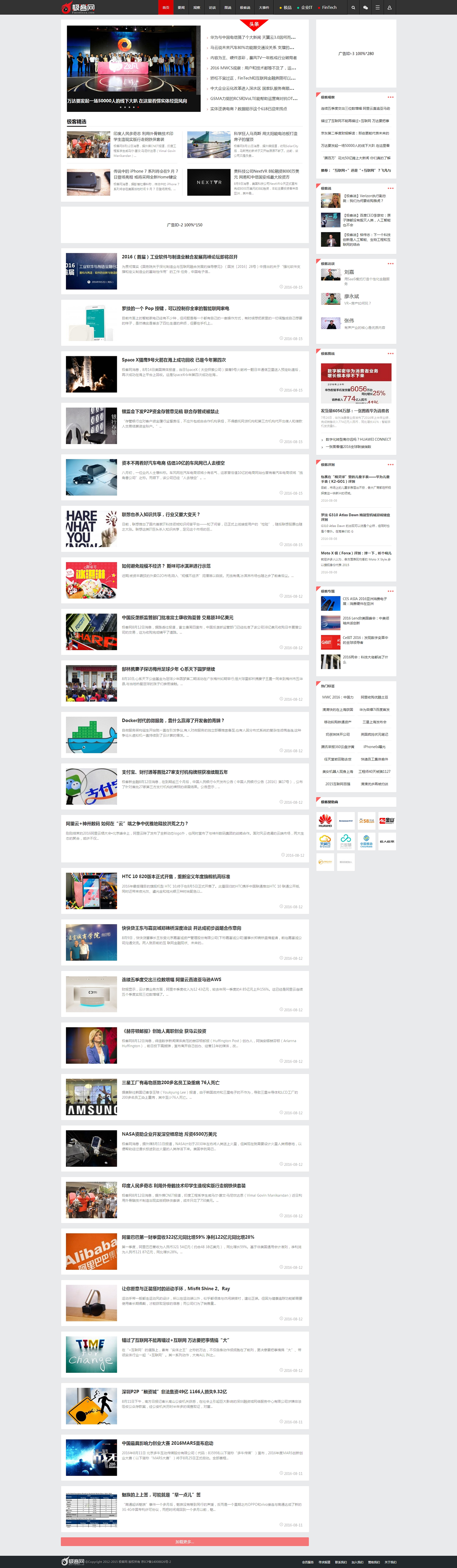Screen dimensions: 457x1568
Task: Open 极客观察 item 京东第二季度财报解读
Action: (355, 133)
